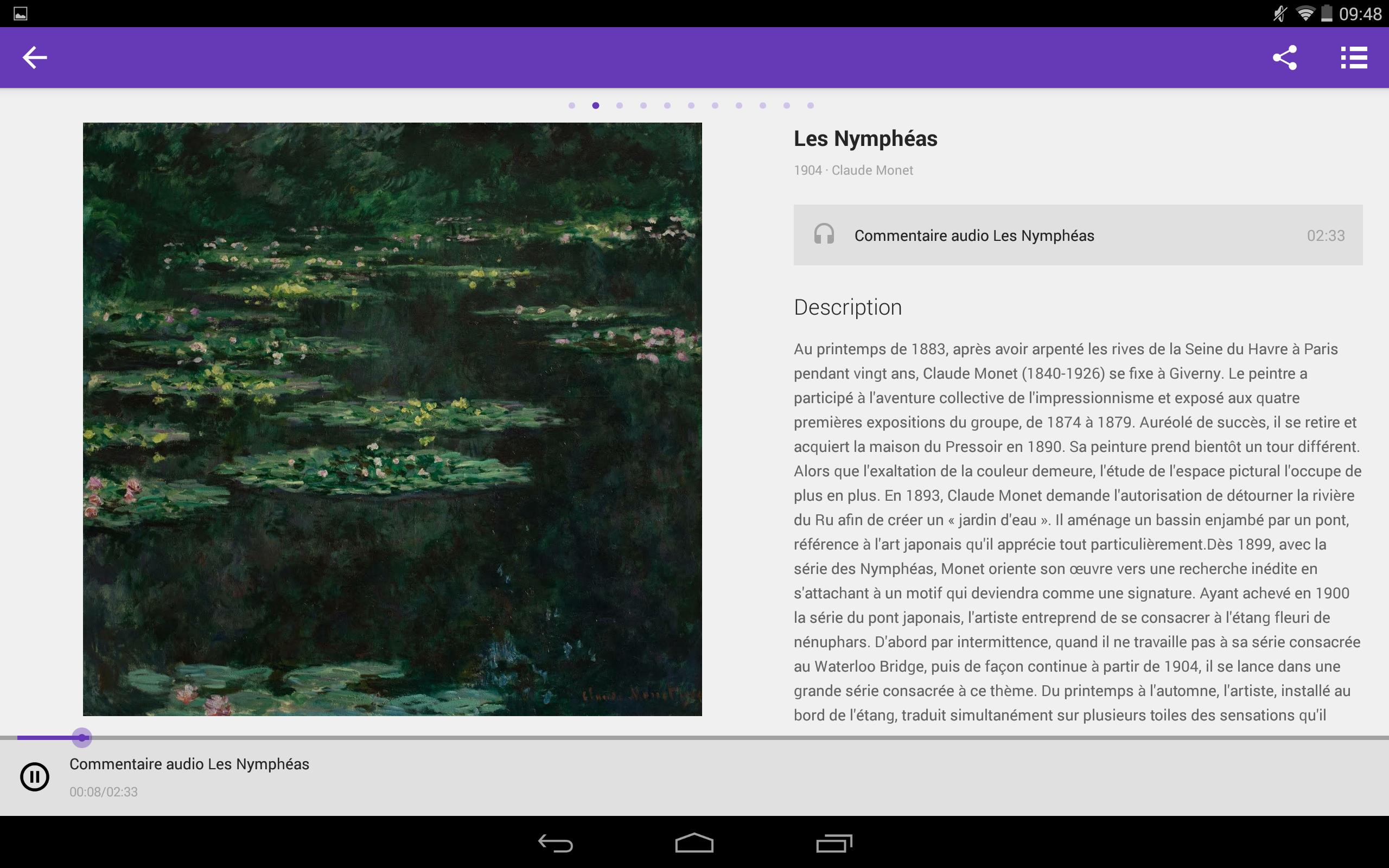Play 'Commentaire audio Les Nymphéas' track row
1389x868 pixels.
coord(1078,235)
